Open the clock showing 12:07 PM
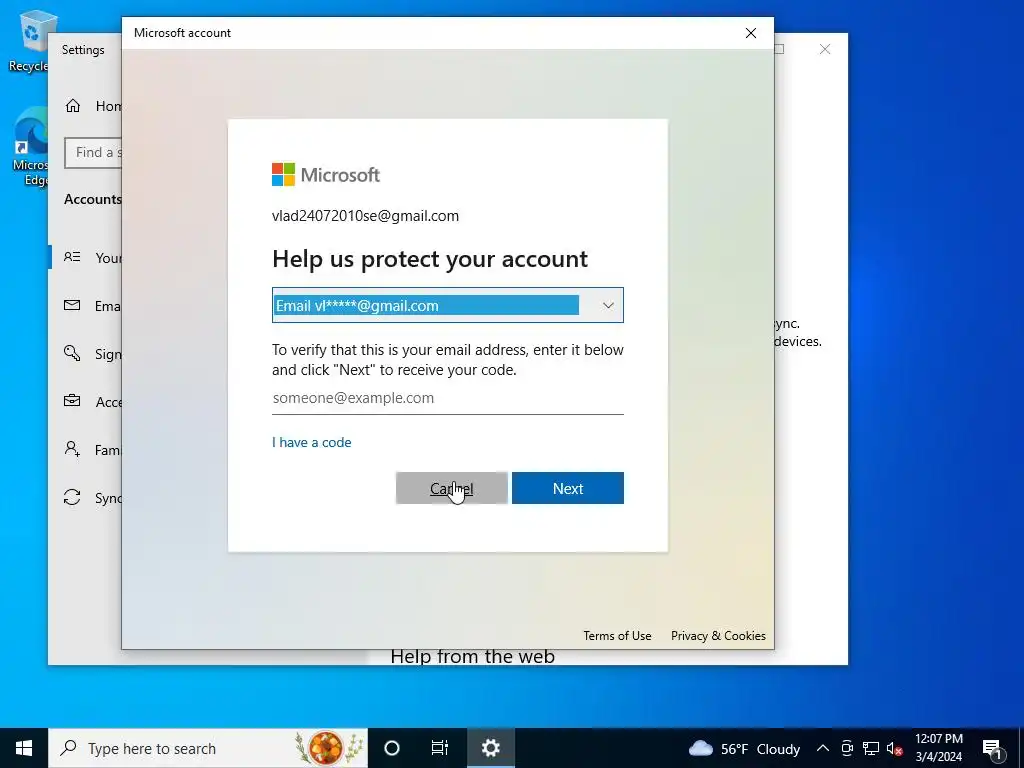The height and width of the screenshot is (768, 1024). tap(938, 748)
